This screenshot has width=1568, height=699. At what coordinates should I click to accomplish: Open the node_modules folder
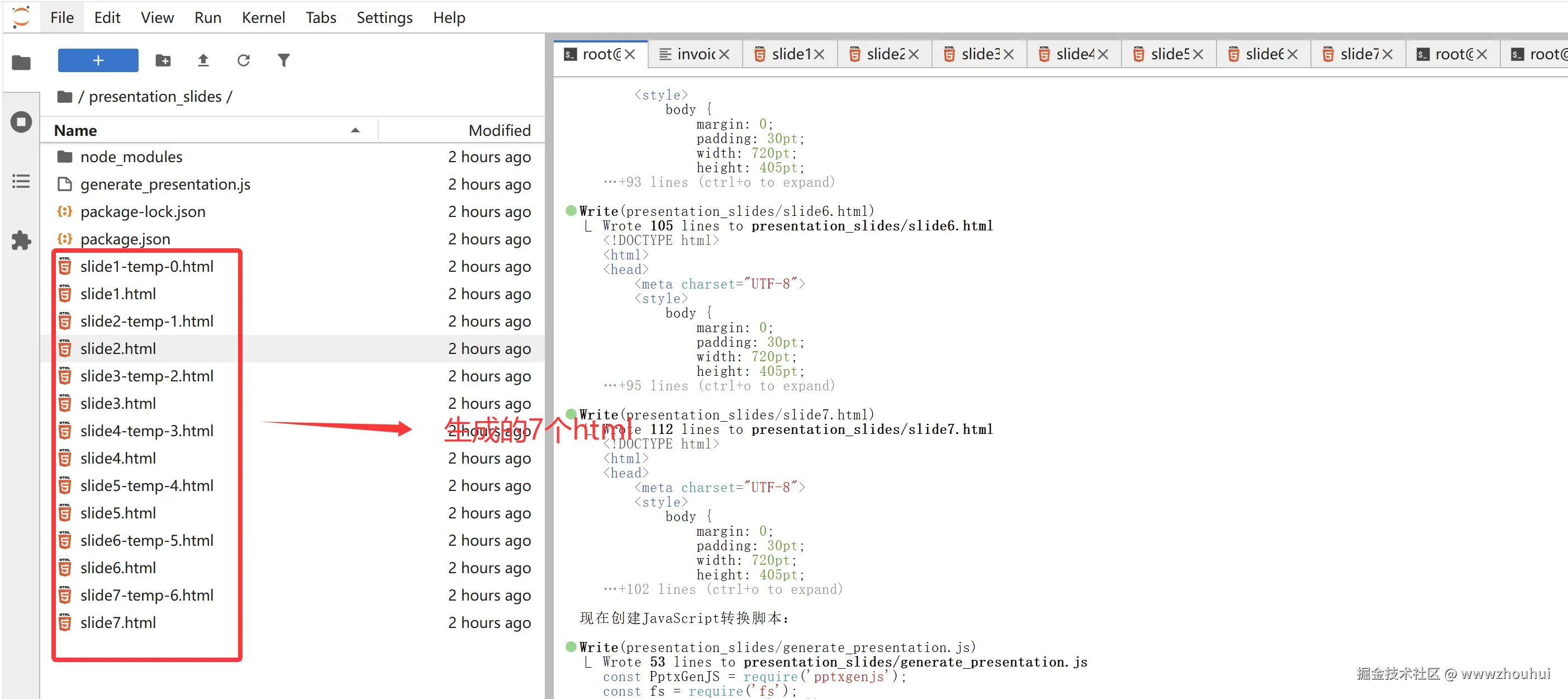click(131, 157)
